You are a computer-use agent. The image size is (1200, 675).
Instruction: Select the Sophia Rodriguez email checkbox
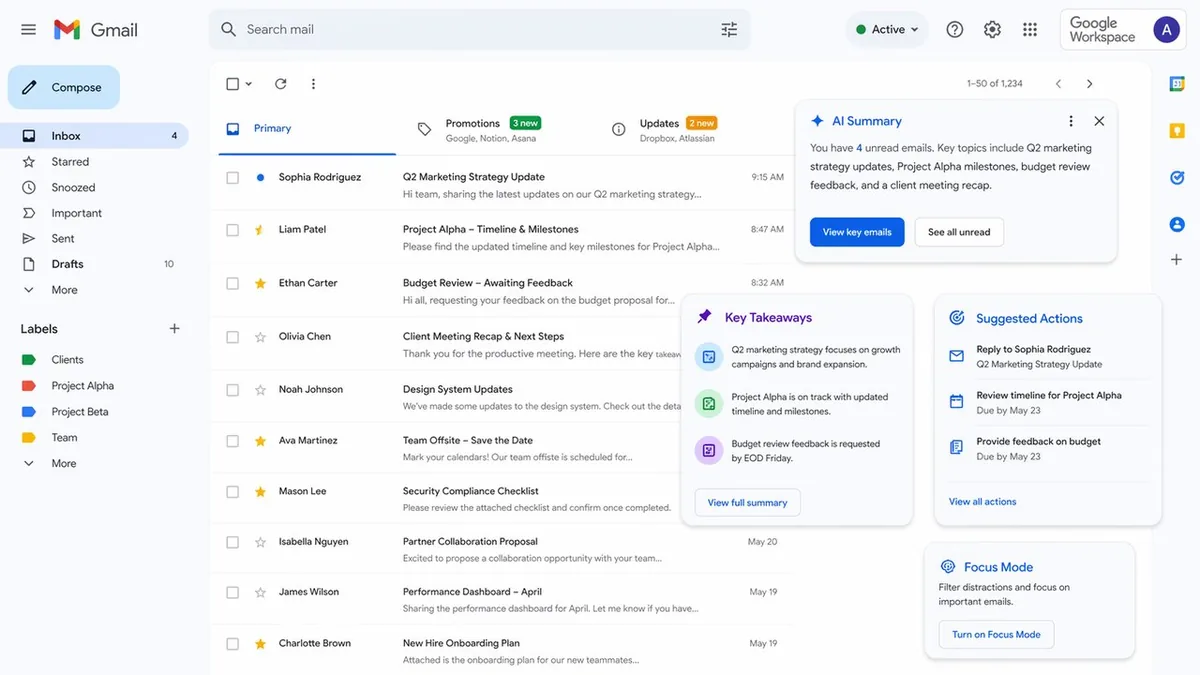coord(233,178)
